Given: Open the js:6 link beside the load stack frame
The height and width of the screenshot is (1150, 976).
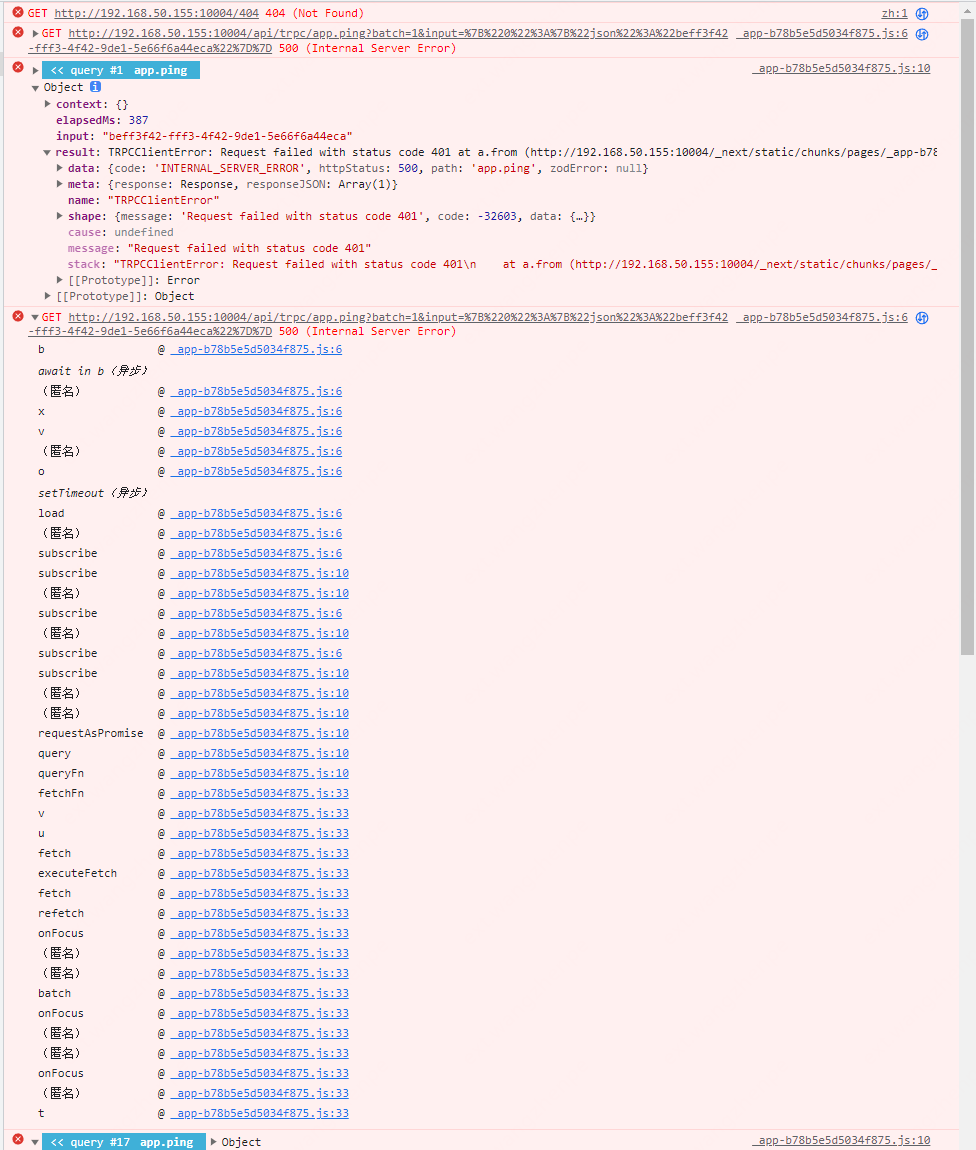Looking at the screenshot, I should coord(256,513).
